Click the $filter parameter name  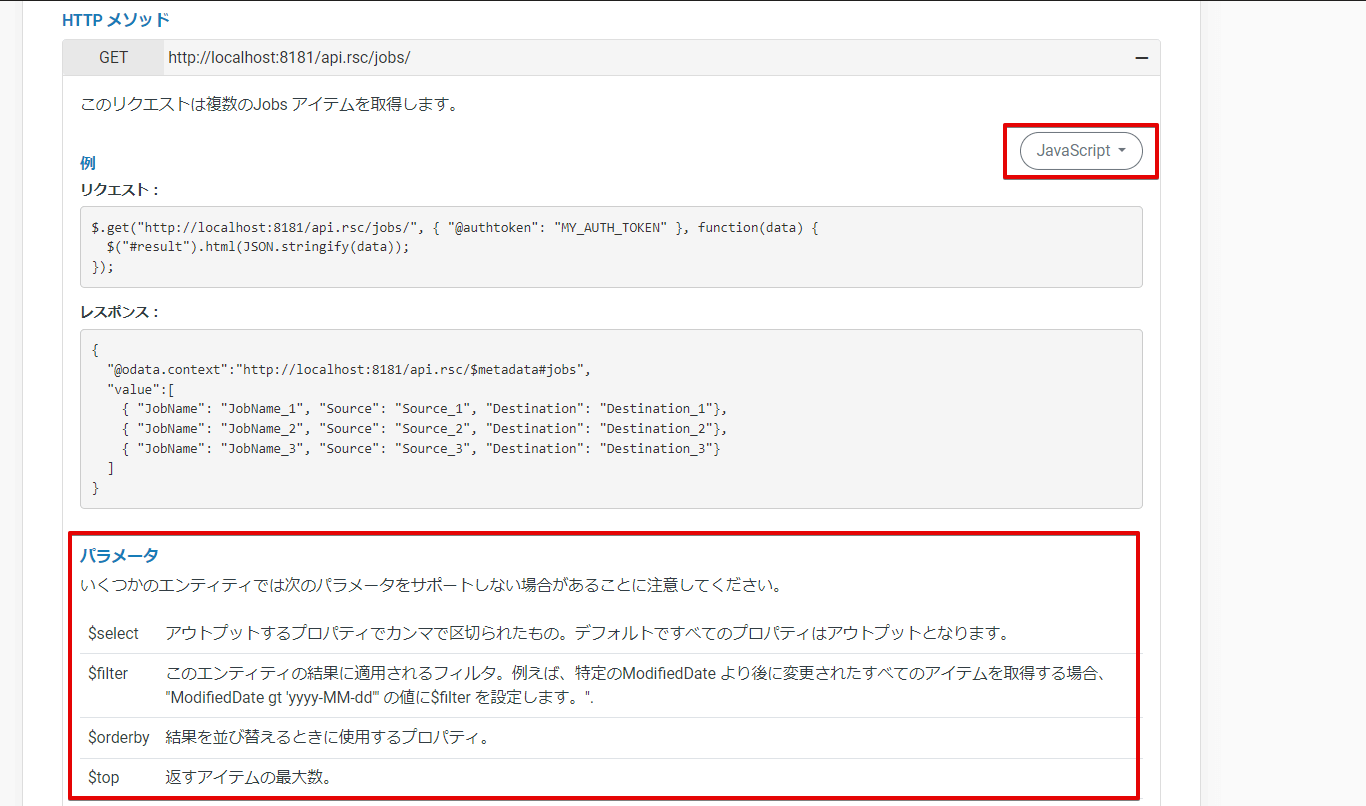108,674
